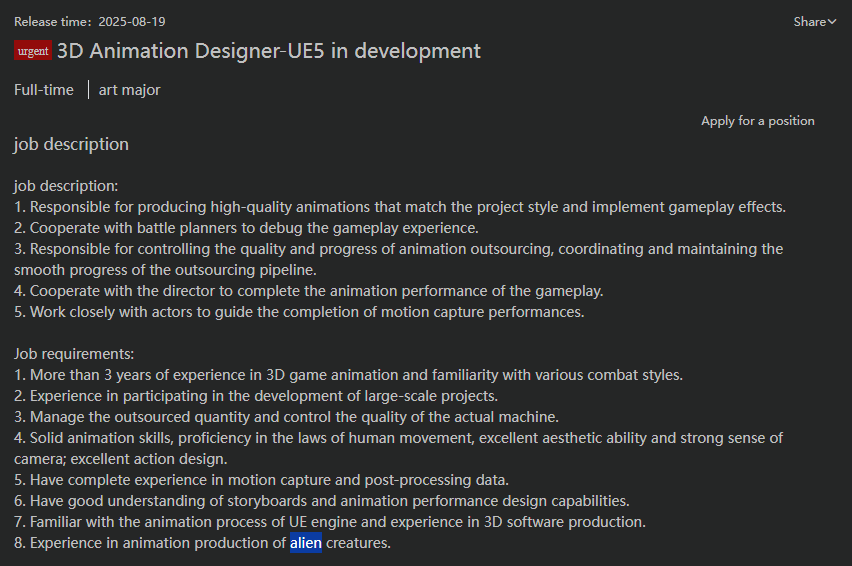Click the Manage the outsourced quantity line

(286, 417)
